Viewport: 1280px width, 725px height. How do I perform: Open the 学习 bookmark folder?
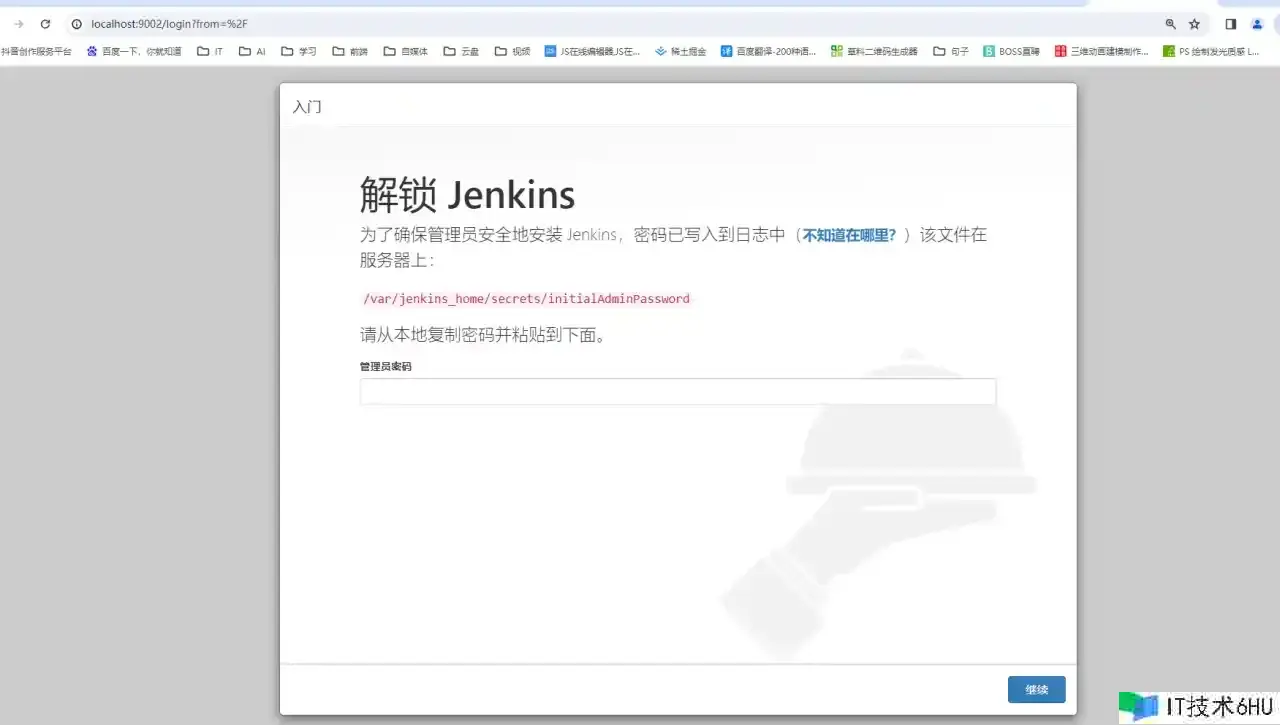point(299,51)
